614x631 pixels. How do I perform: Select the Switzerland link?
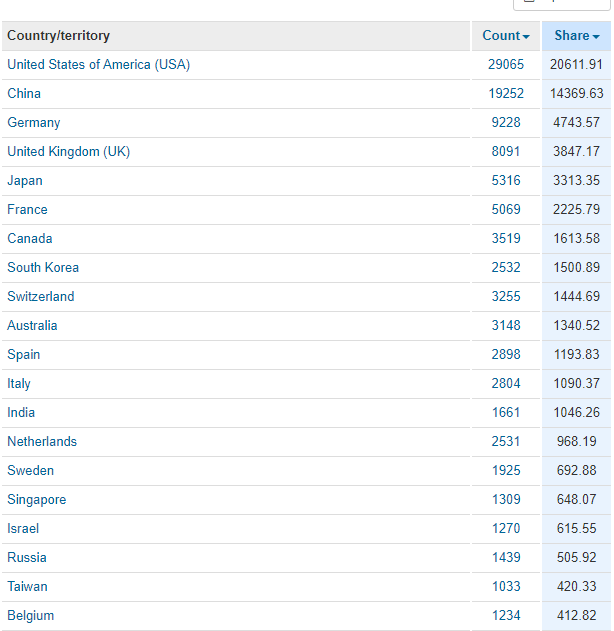(x=41, y=297)
